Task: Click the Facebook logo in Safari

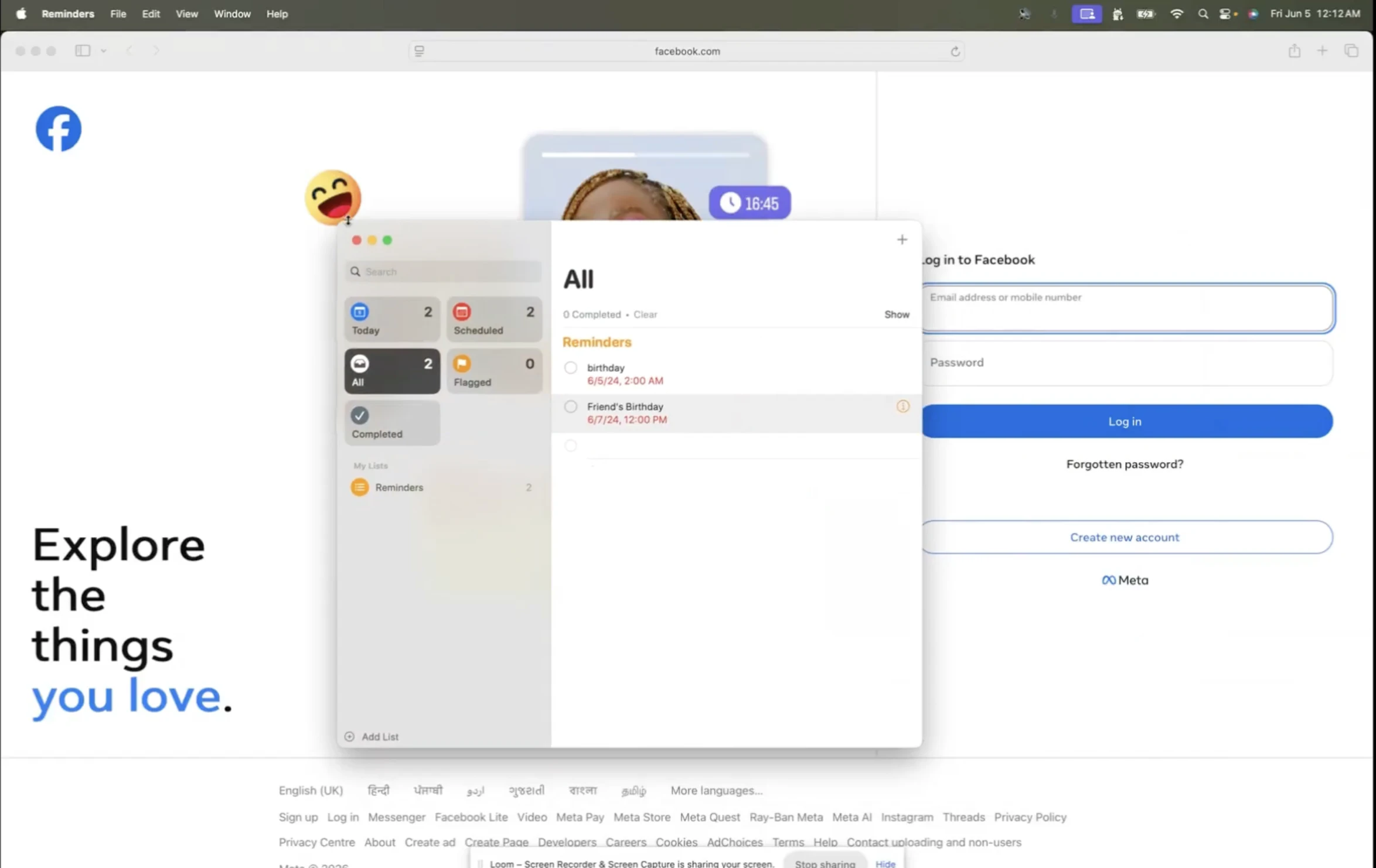Action: point(58,129)
